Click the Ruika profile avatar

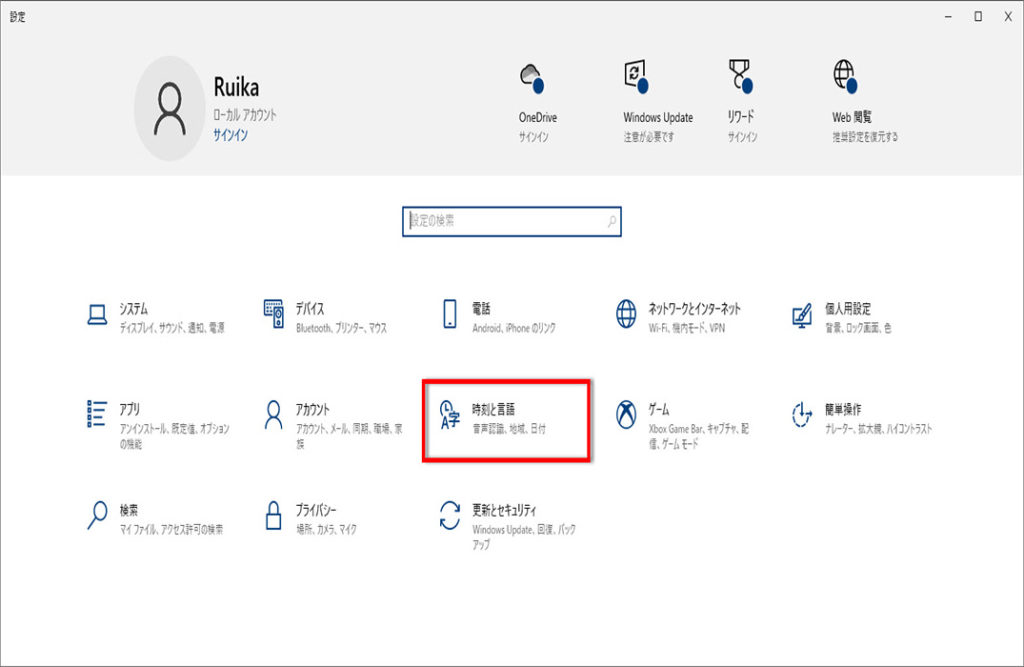170,108
